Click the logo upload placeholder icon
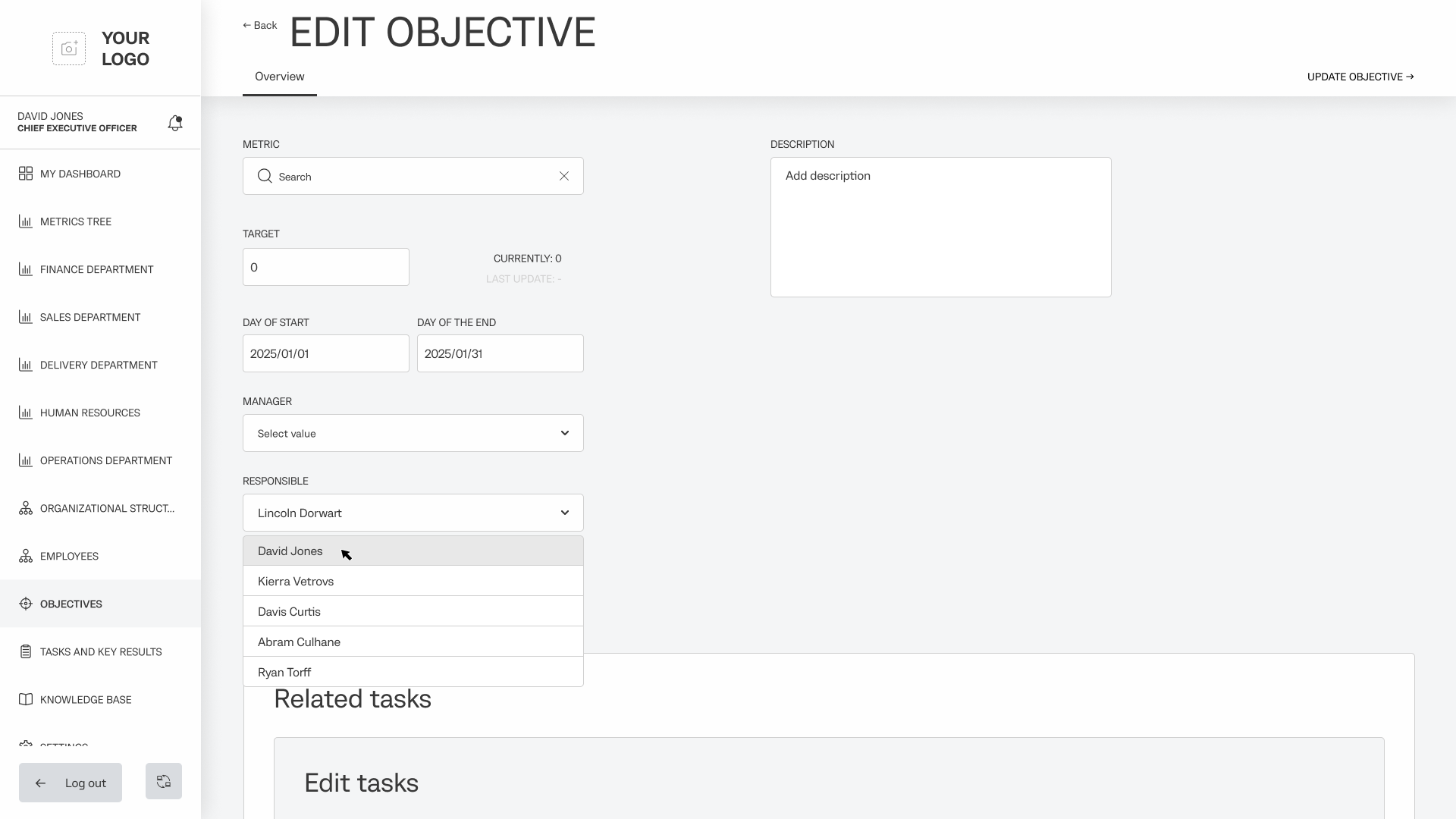Image resolution: width=1456 pixels, height=819 pixels. (x=69, y=49)
